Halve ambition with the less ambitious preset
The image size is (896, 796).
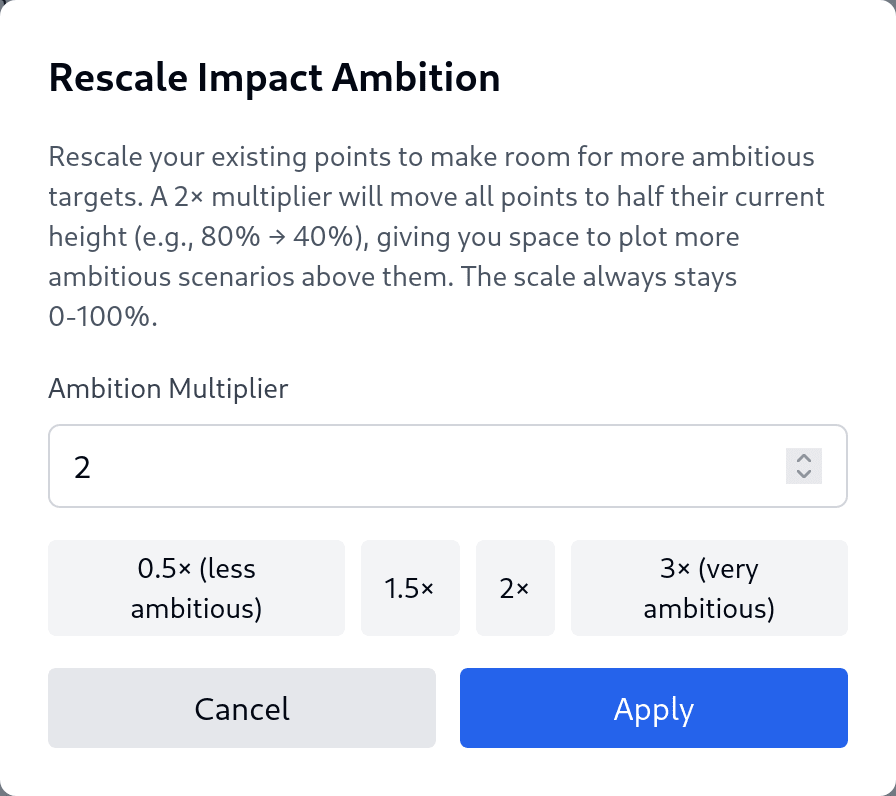point(196,588)
